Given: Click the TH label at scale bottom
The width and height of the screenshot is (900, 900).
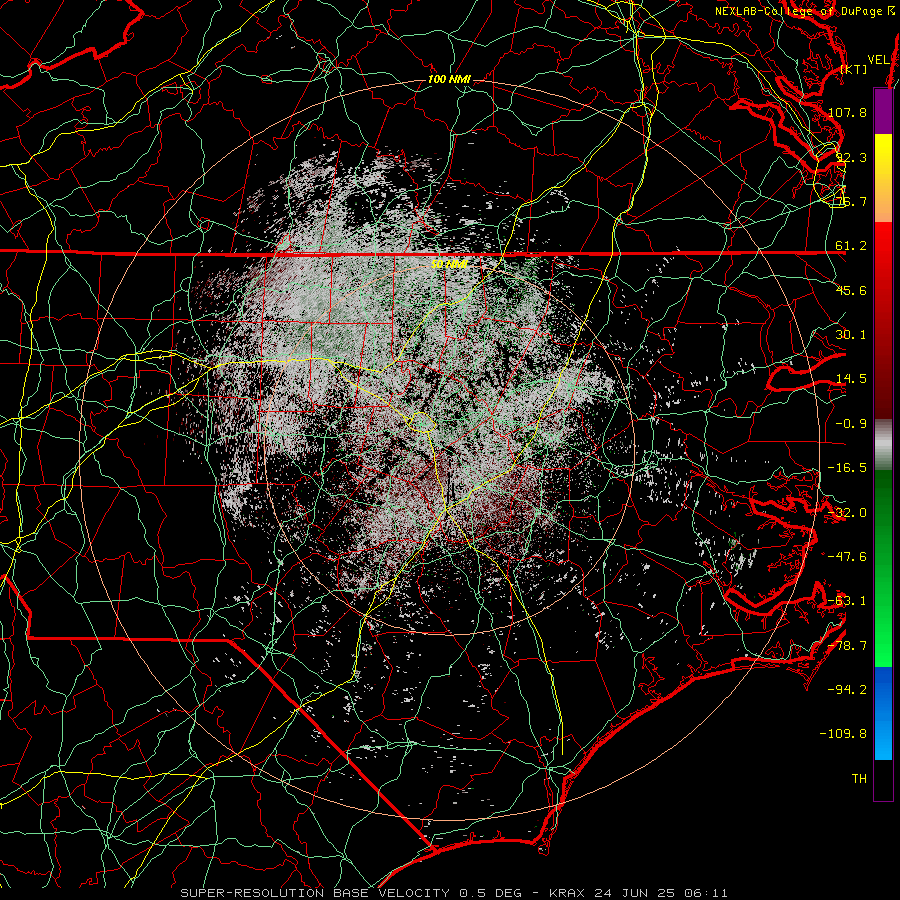Looking at the screenshot, I should coord(859,778).
